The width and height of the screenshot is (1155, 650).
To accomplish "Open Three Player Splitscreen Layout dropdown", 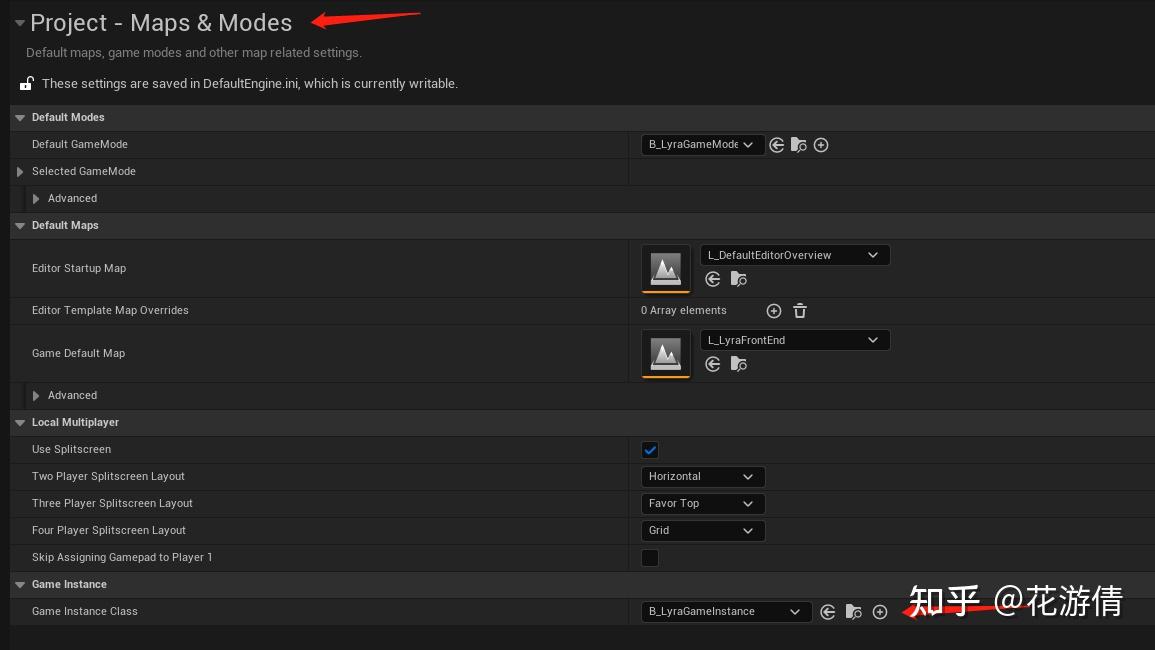I will click(702, 504).
